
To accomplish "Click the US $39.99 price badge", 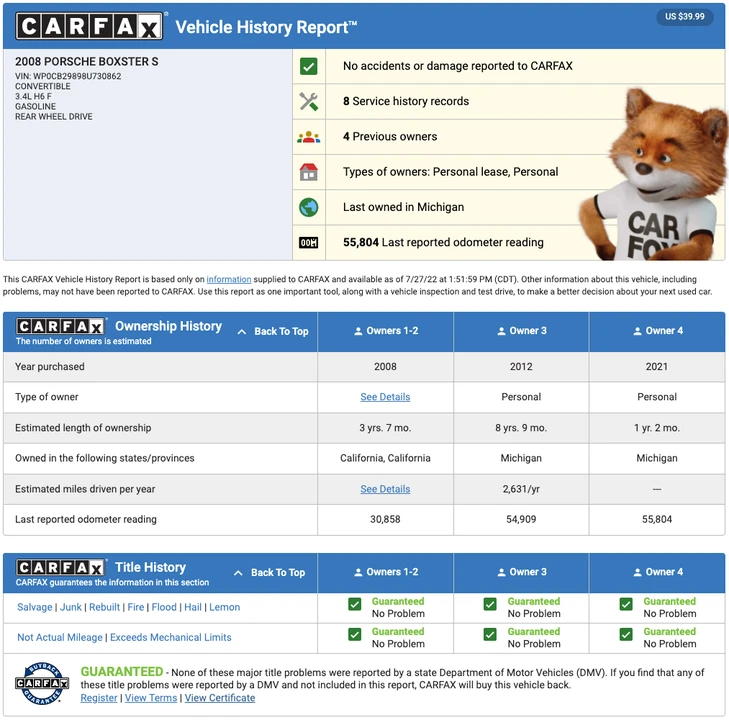I will tap(684, 17).
